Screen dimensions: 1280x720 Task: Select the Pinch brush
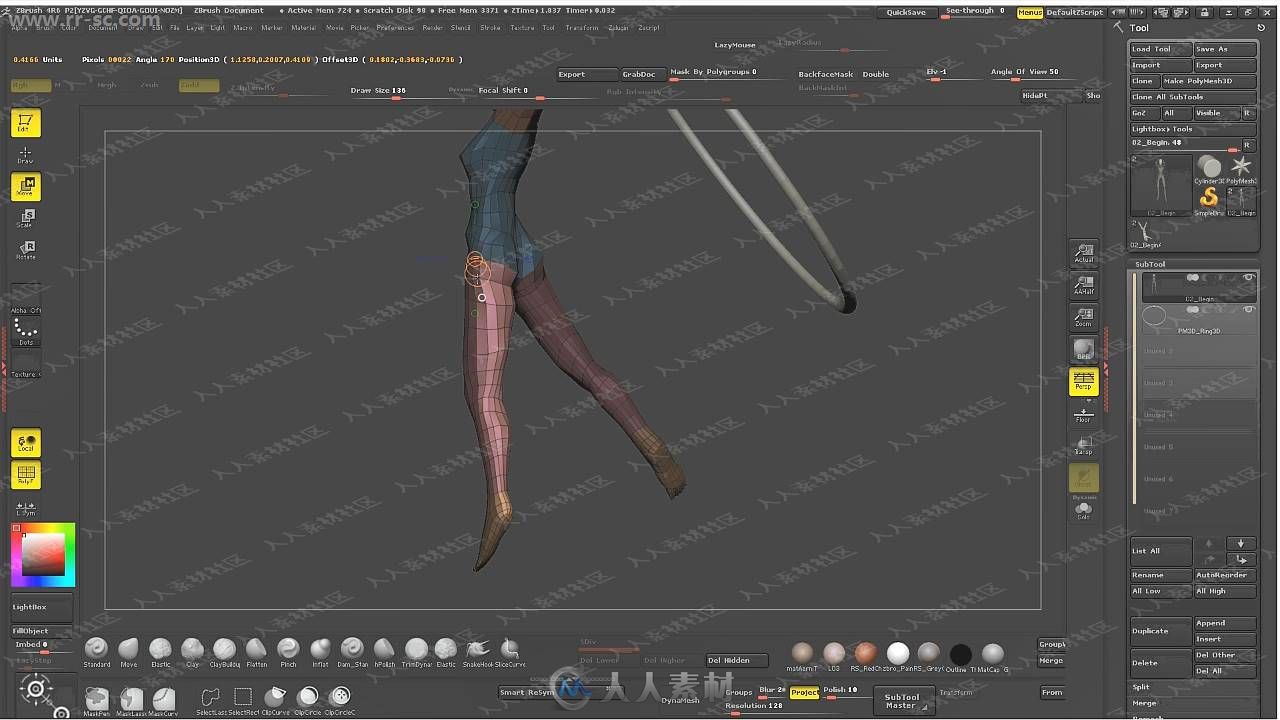tap(288, 652)
